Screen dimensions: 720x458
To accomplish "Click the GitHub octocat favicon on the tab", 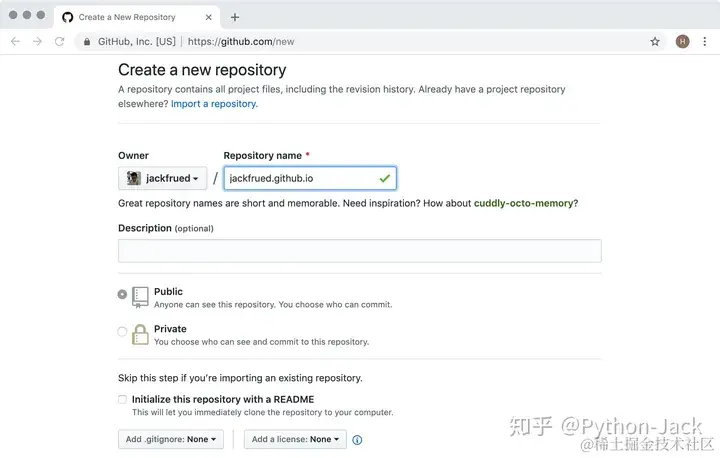I will tap(68, 17).
